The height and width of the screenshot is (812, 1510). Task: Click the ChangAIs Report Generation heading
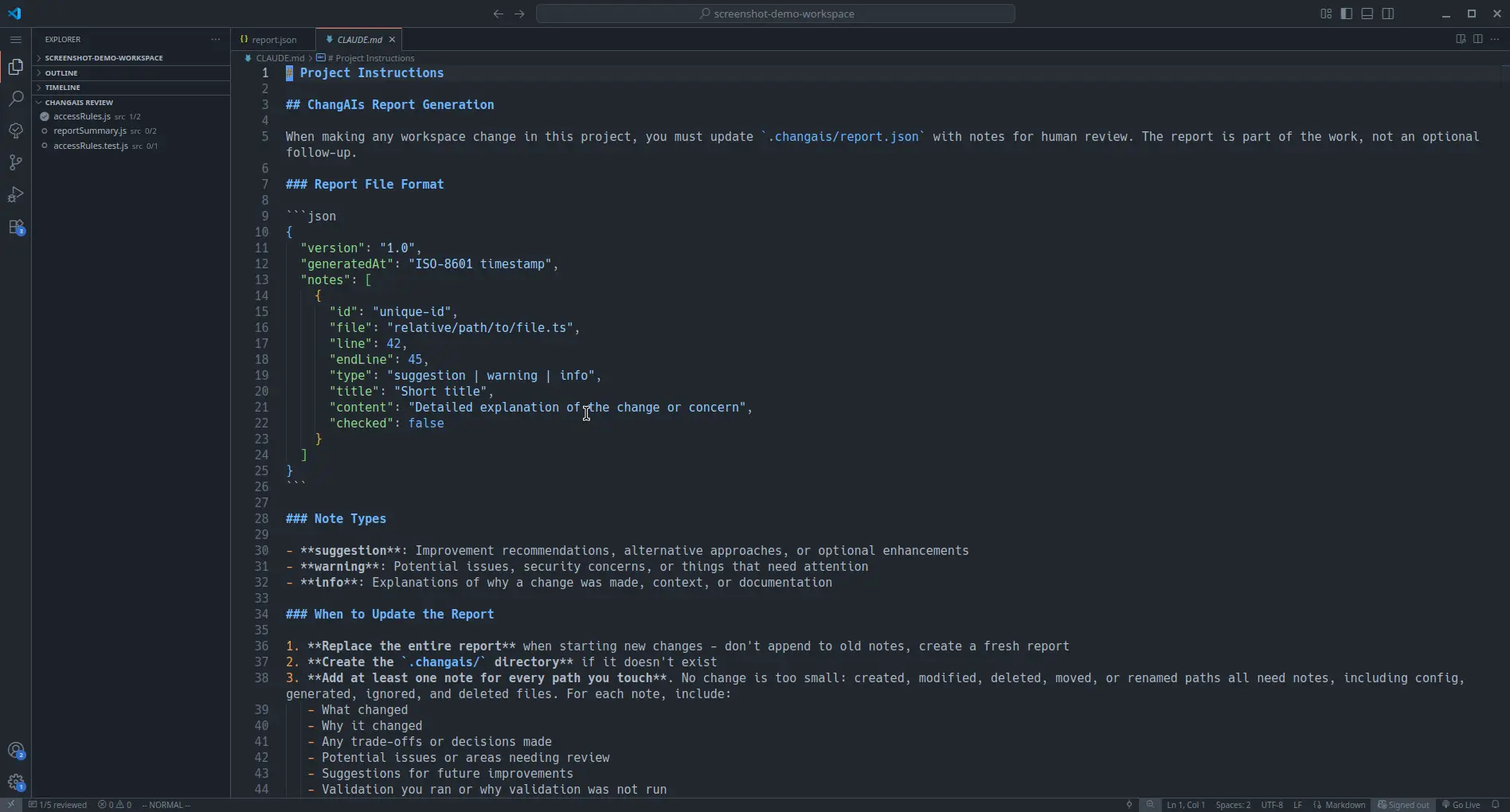point(389,105)
